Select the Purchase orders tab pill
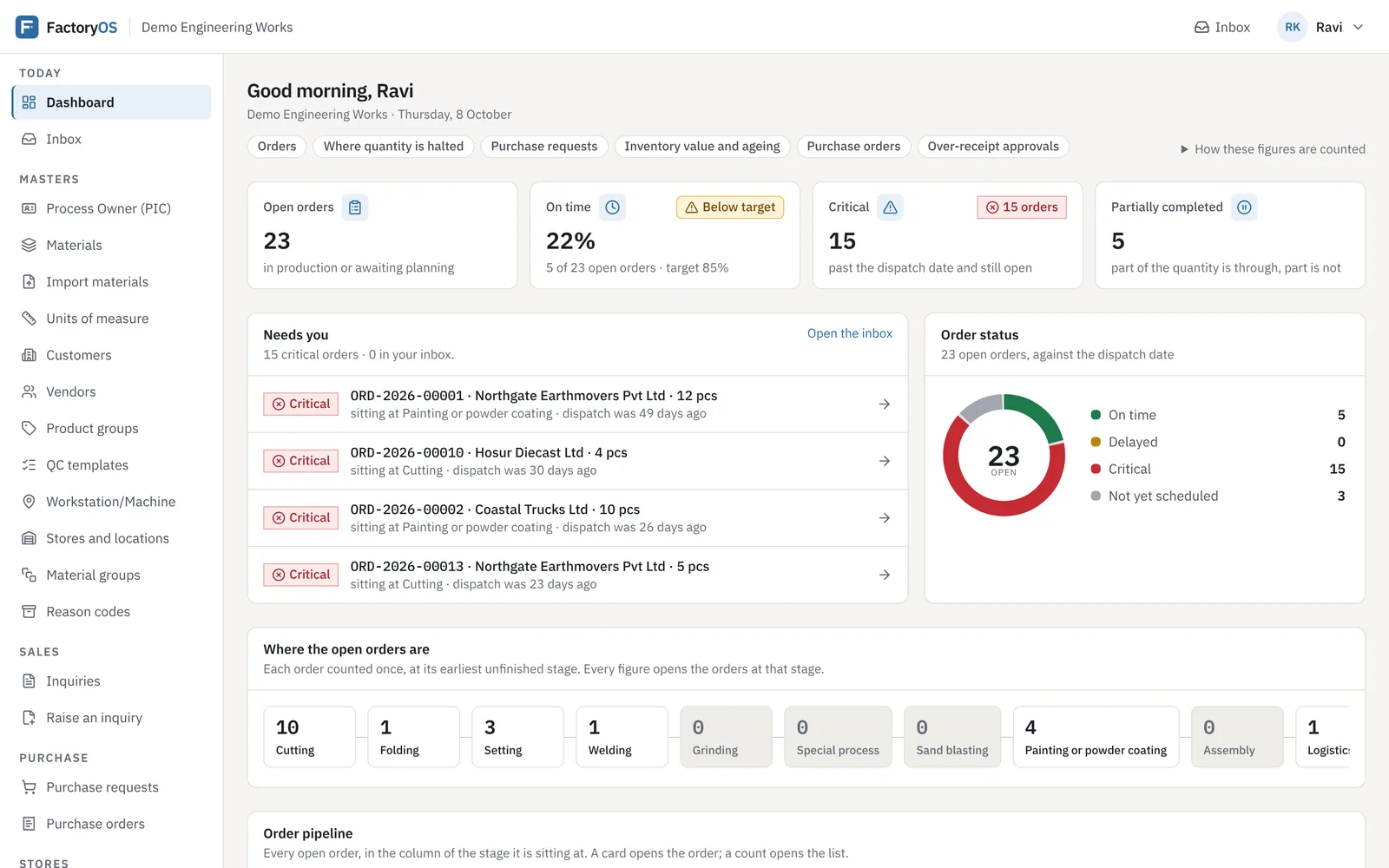Screen dimensions: 1389x868 tap(853, 147)
